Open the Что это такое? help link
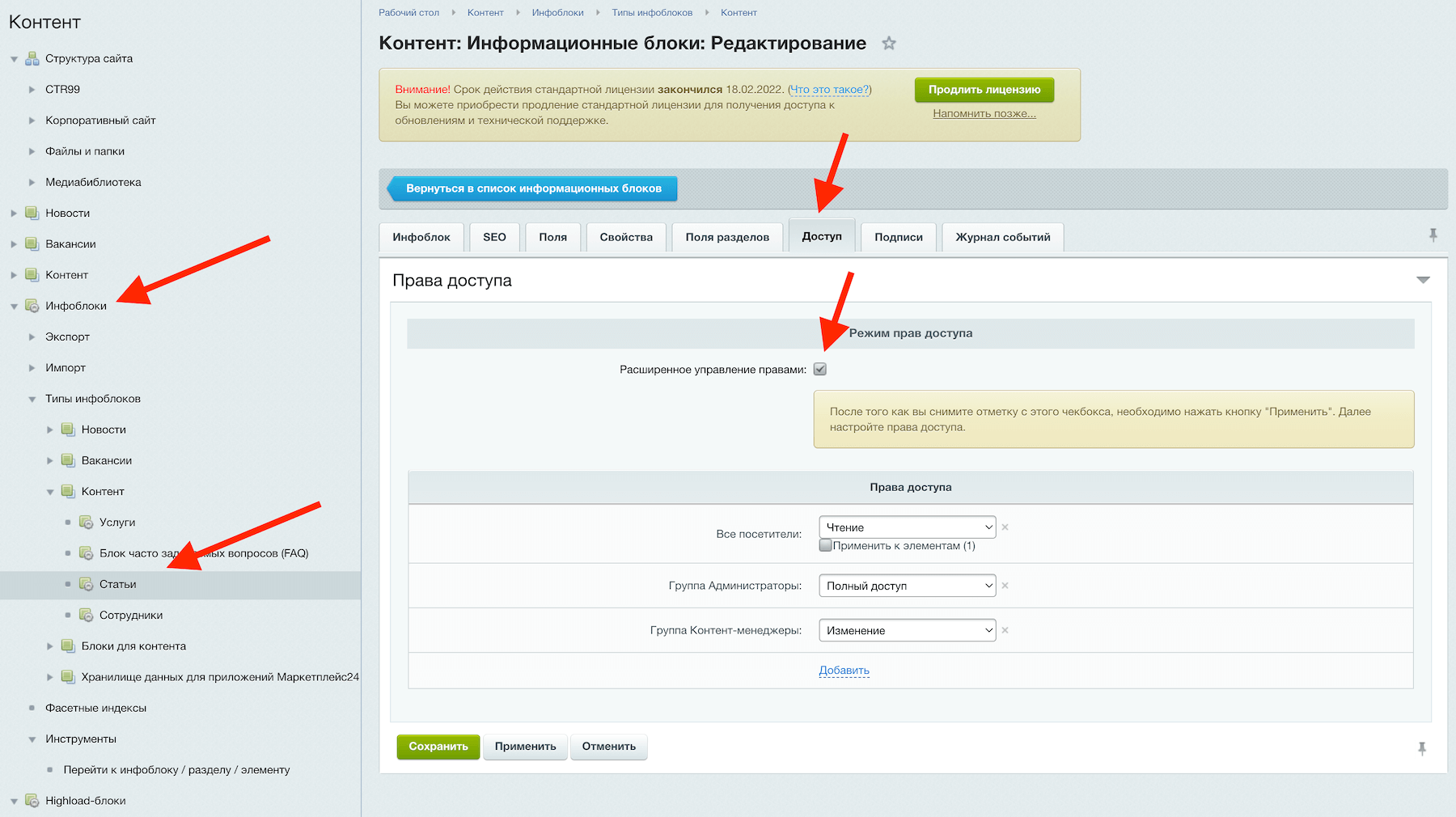The image size is (1456, 817). [x=830, y=89]
